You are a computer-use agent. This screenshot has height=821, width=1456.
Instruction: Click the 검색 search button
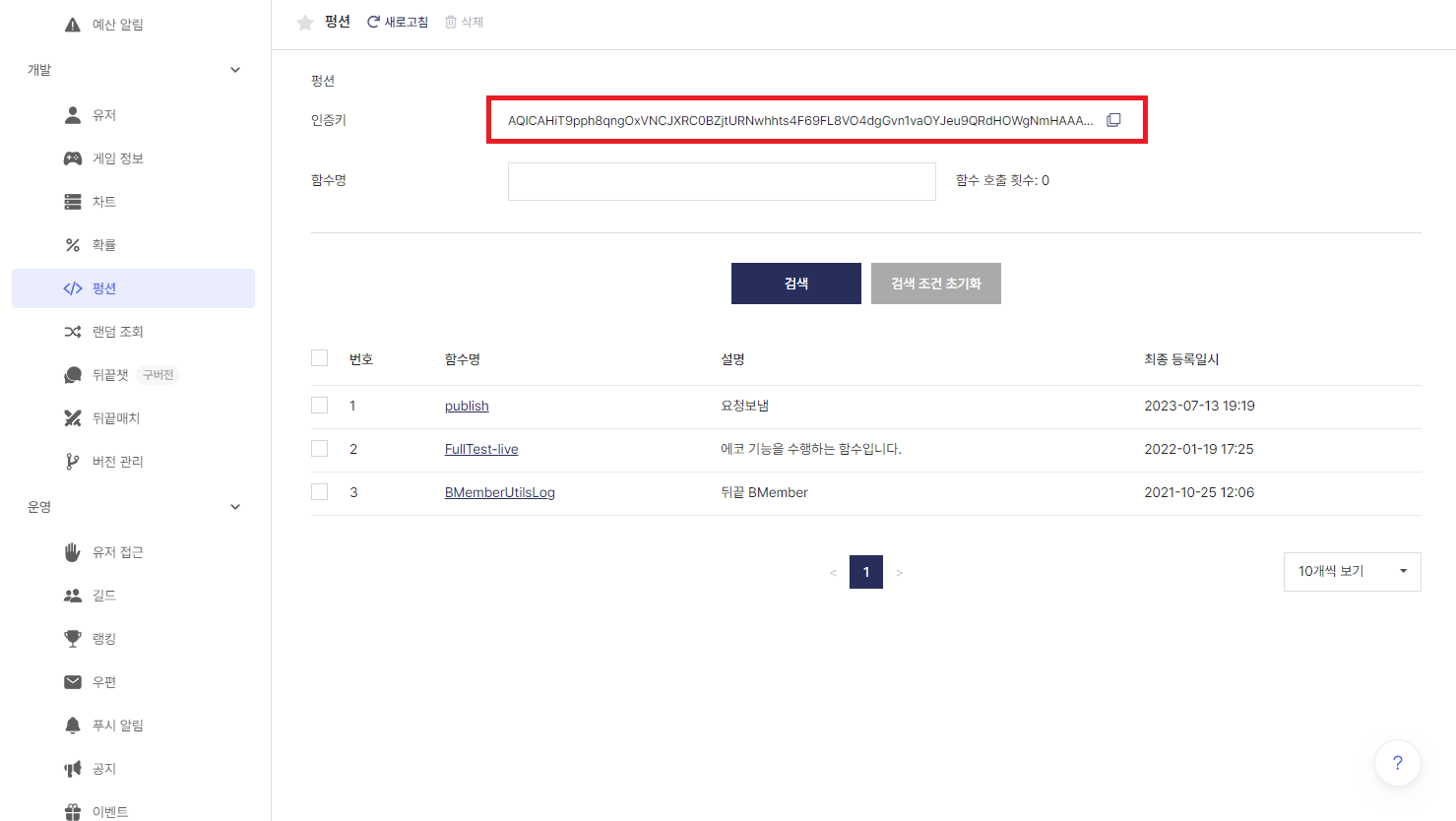796,284
